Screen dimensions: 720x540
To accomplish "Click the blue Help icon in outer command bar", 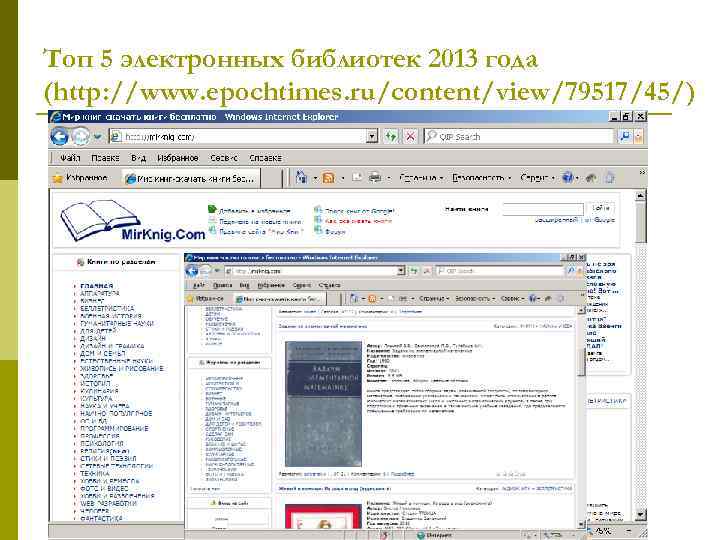I will (568, 178).
